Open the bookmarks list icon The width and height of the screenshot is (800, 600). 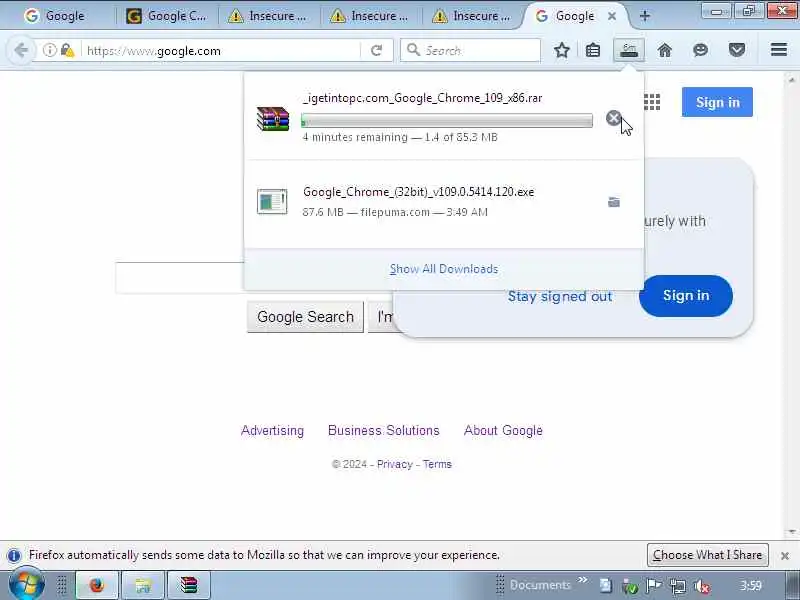pos(593,50)
